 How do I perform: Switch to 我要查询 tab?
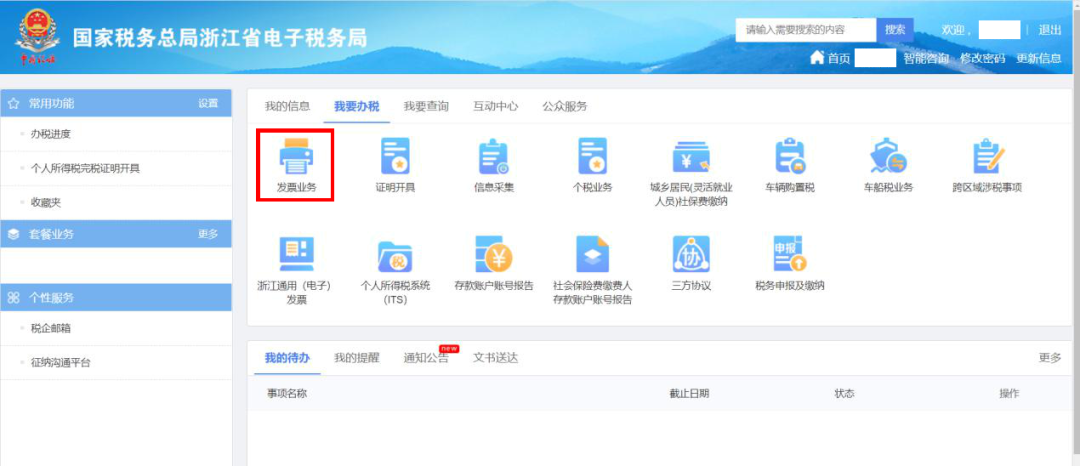coord(426,106)
